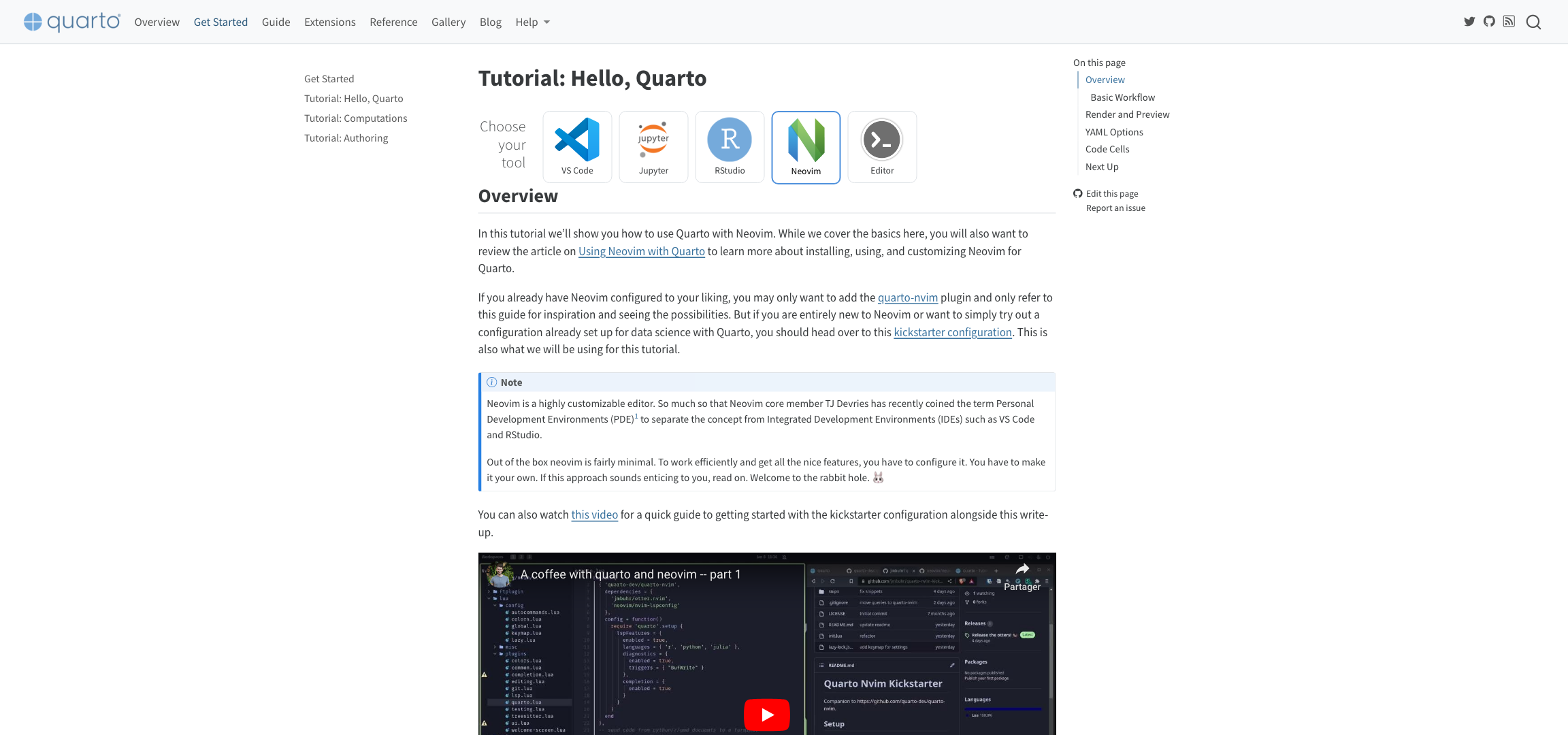
Task: Open the GitHub icon in navbar
Action: [x=1489, y=22]
